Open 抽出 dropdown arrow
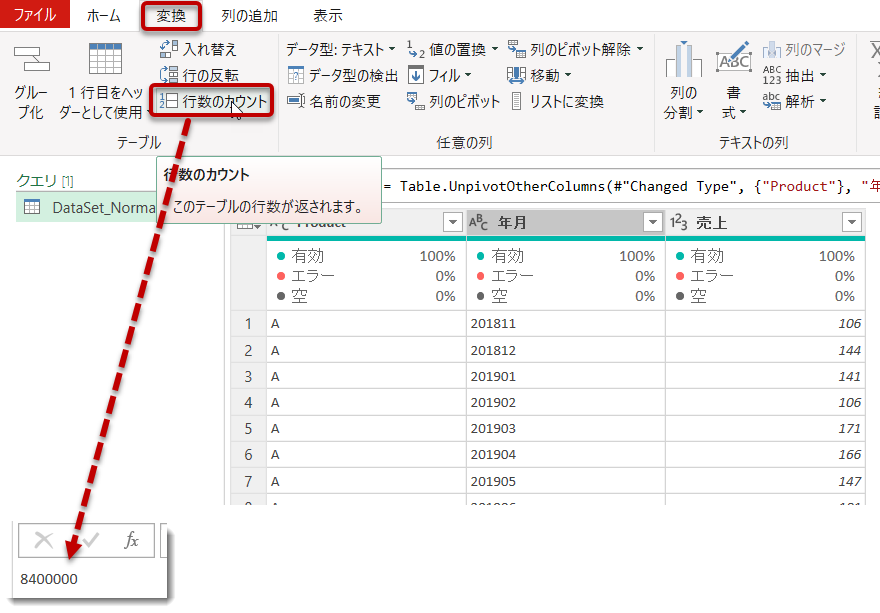 point(823,75)
